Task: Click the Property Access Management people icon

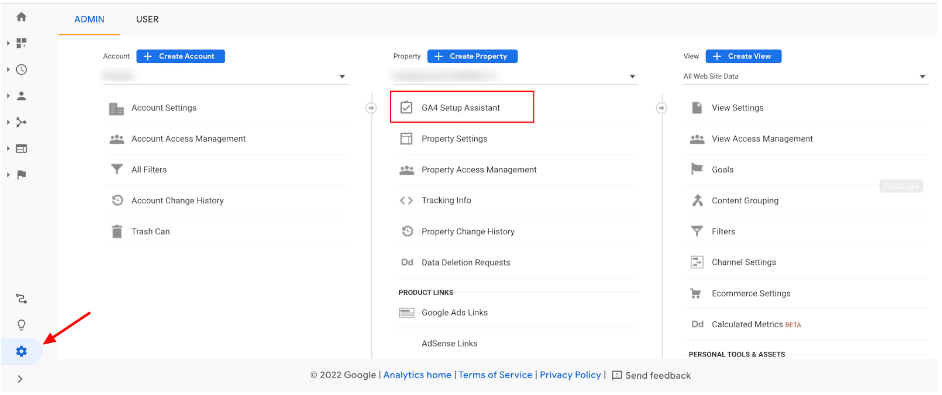Action: pos(407,170)
